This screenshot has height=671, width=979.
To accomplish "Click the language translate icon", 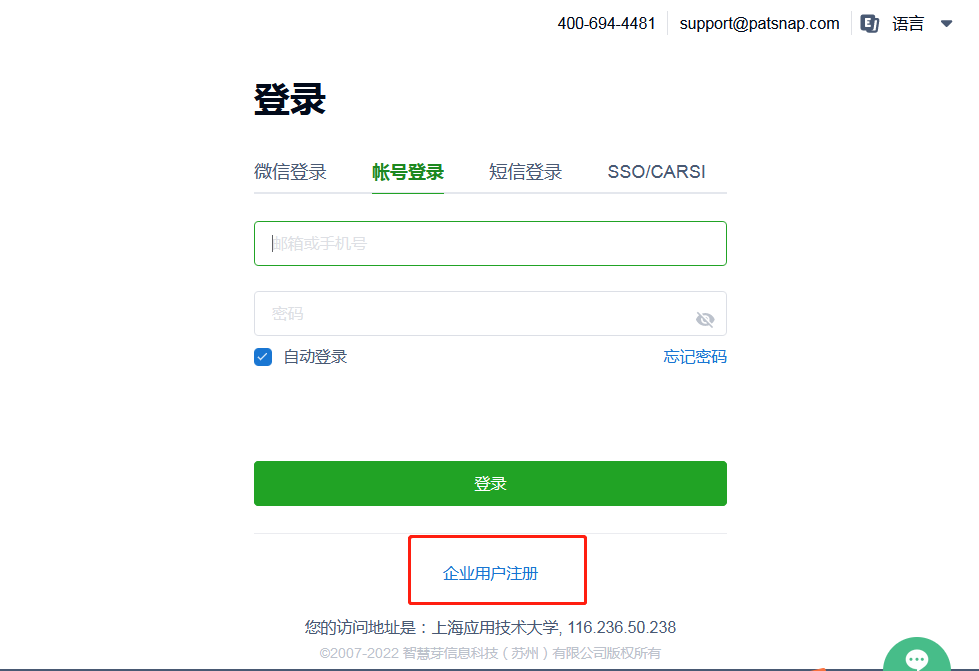I will click(869, 24).
